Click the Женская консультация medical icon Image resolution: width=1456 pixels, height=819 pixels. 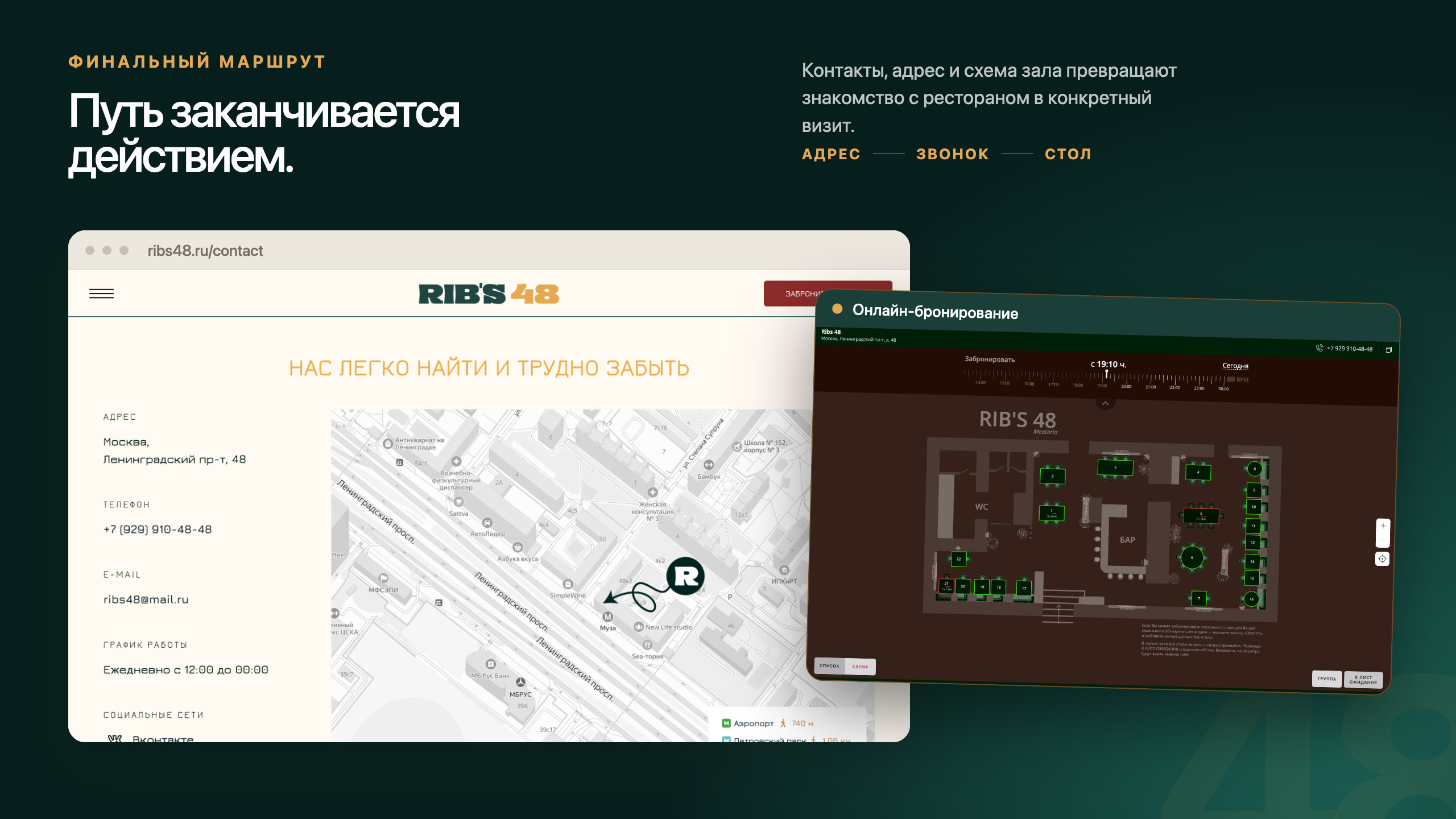pos(652,492)
